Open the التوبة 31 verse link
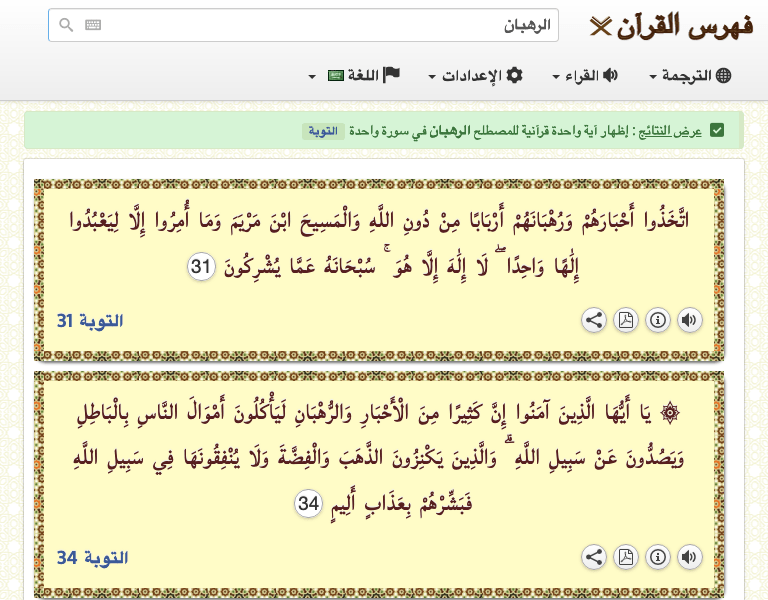The image size is (768, 600). click(90, 321)
